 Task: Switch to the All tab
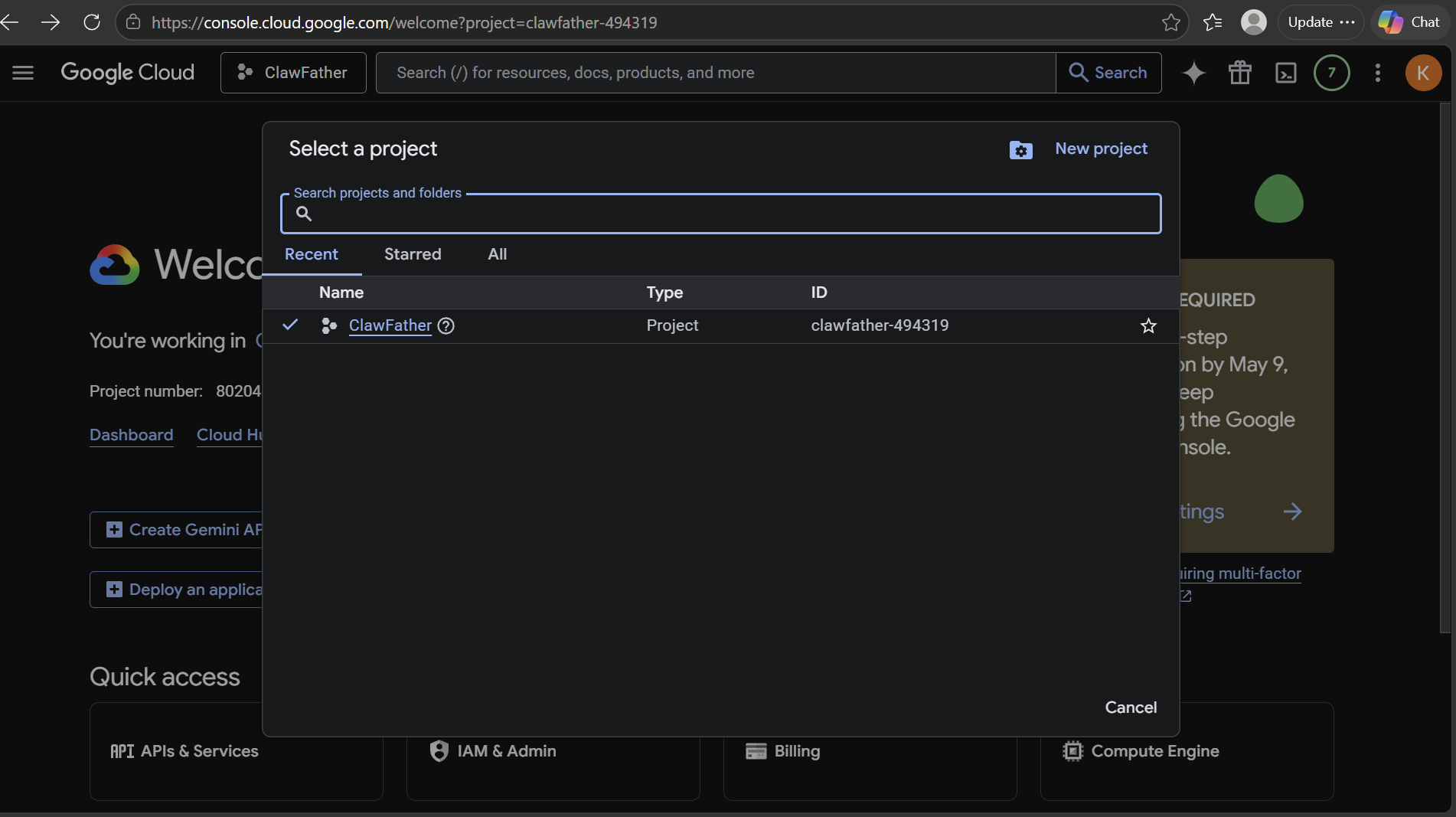[x=498, y=254]
